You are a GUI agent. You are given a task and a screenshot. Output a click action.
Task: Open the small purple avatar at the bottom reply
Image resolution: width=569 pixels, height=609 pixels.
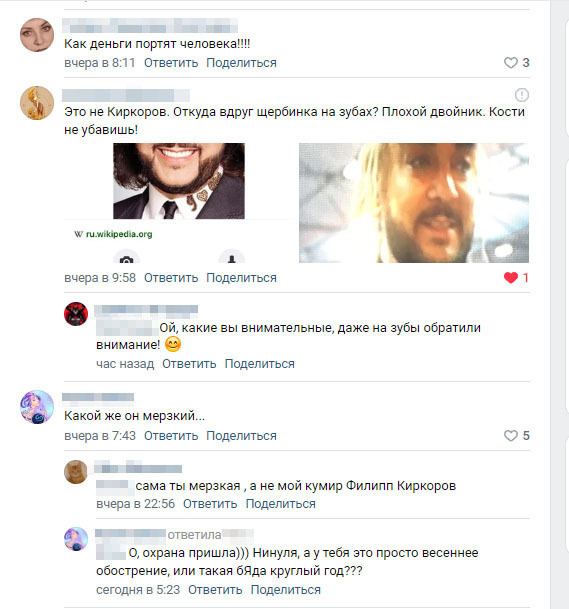(76, 539)
